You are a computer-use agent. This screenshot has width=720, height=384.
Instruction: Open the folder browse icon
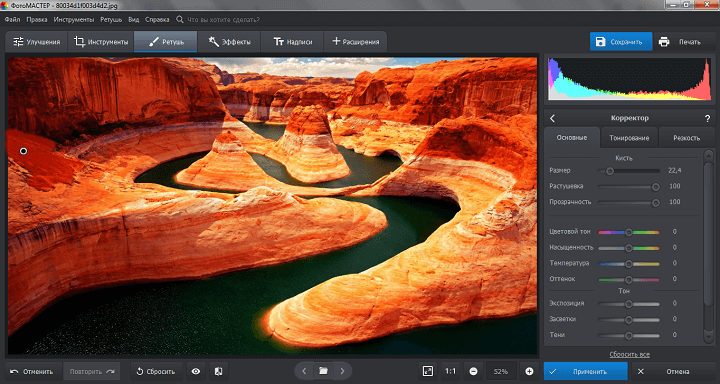coord(323,371)
